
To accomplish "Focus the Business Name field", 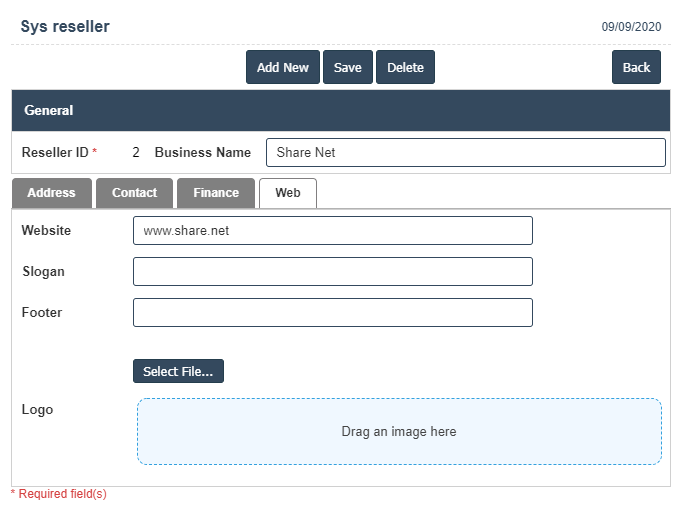I will tap(465, 153).
